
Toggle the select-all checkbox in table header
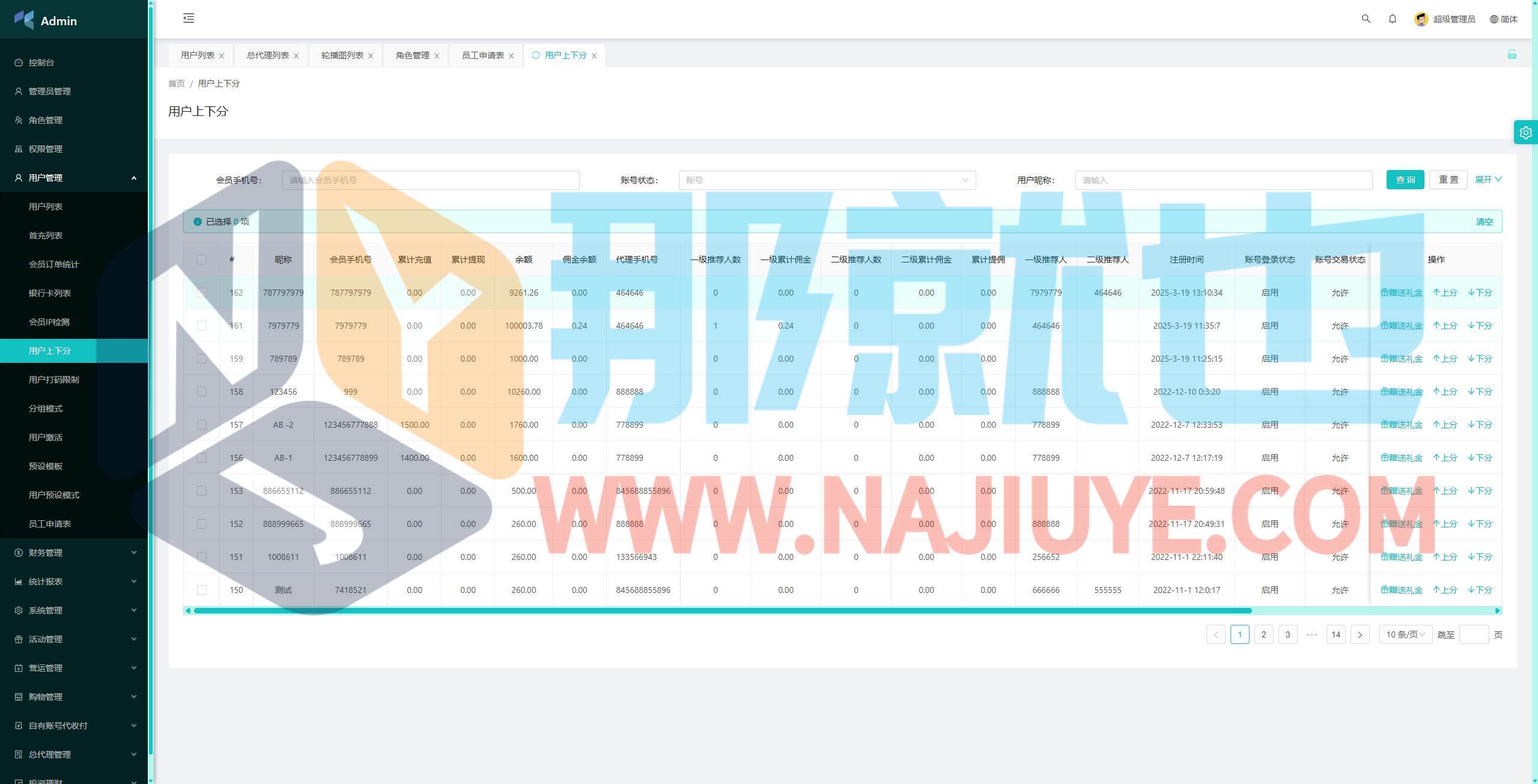click(202, 260)
